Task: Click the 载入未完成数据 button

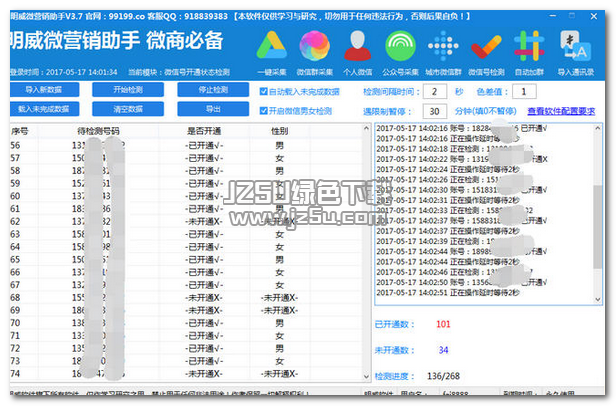Action: 44,109
